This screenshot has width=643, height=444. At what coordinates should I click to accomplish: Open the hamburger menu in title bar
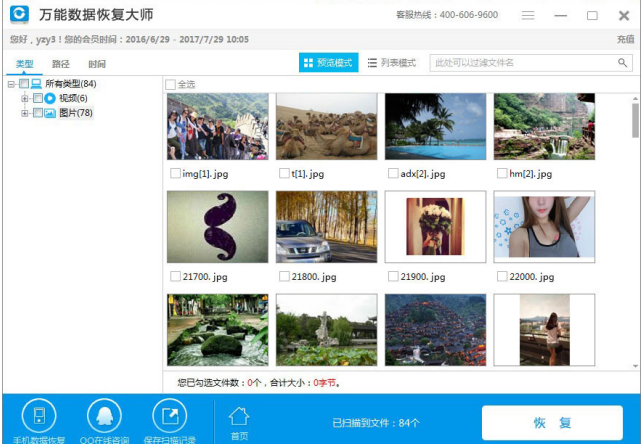click(x=528, y=16)
